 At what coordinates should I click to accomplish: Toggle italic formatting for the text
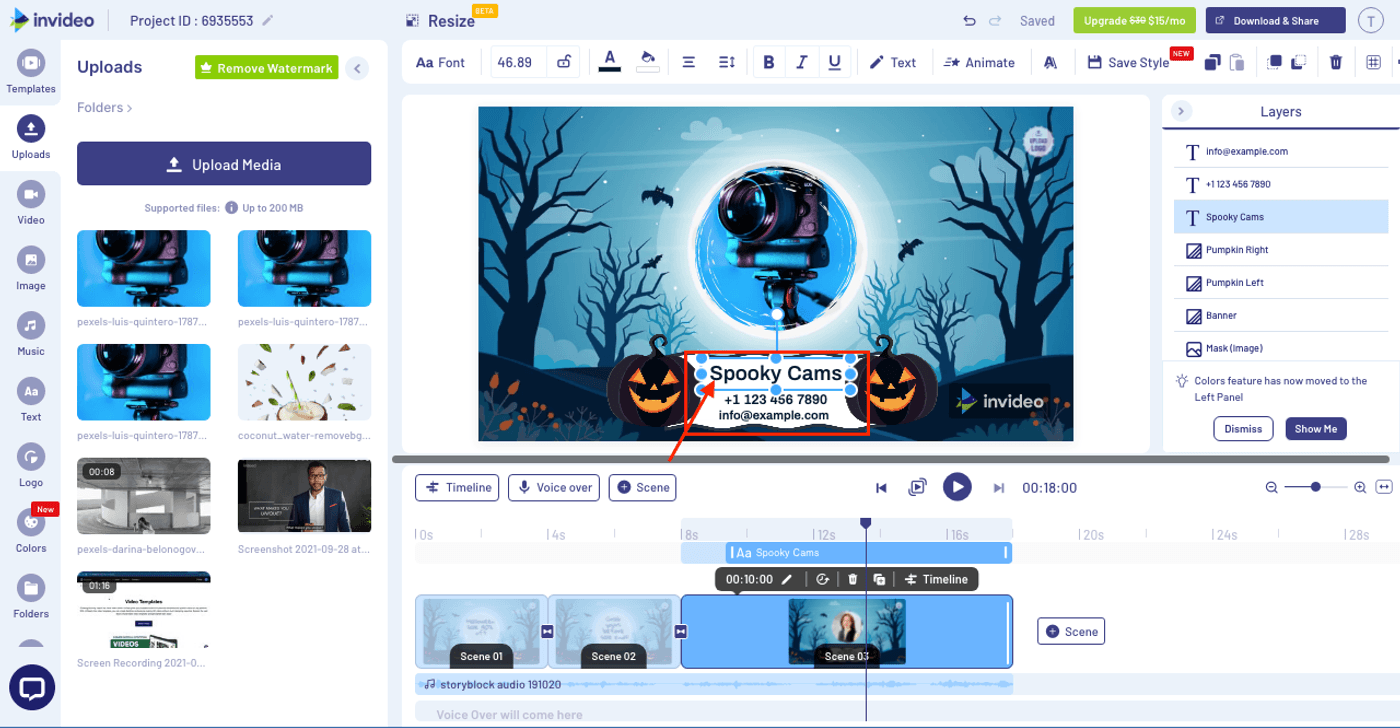point(801,61)
